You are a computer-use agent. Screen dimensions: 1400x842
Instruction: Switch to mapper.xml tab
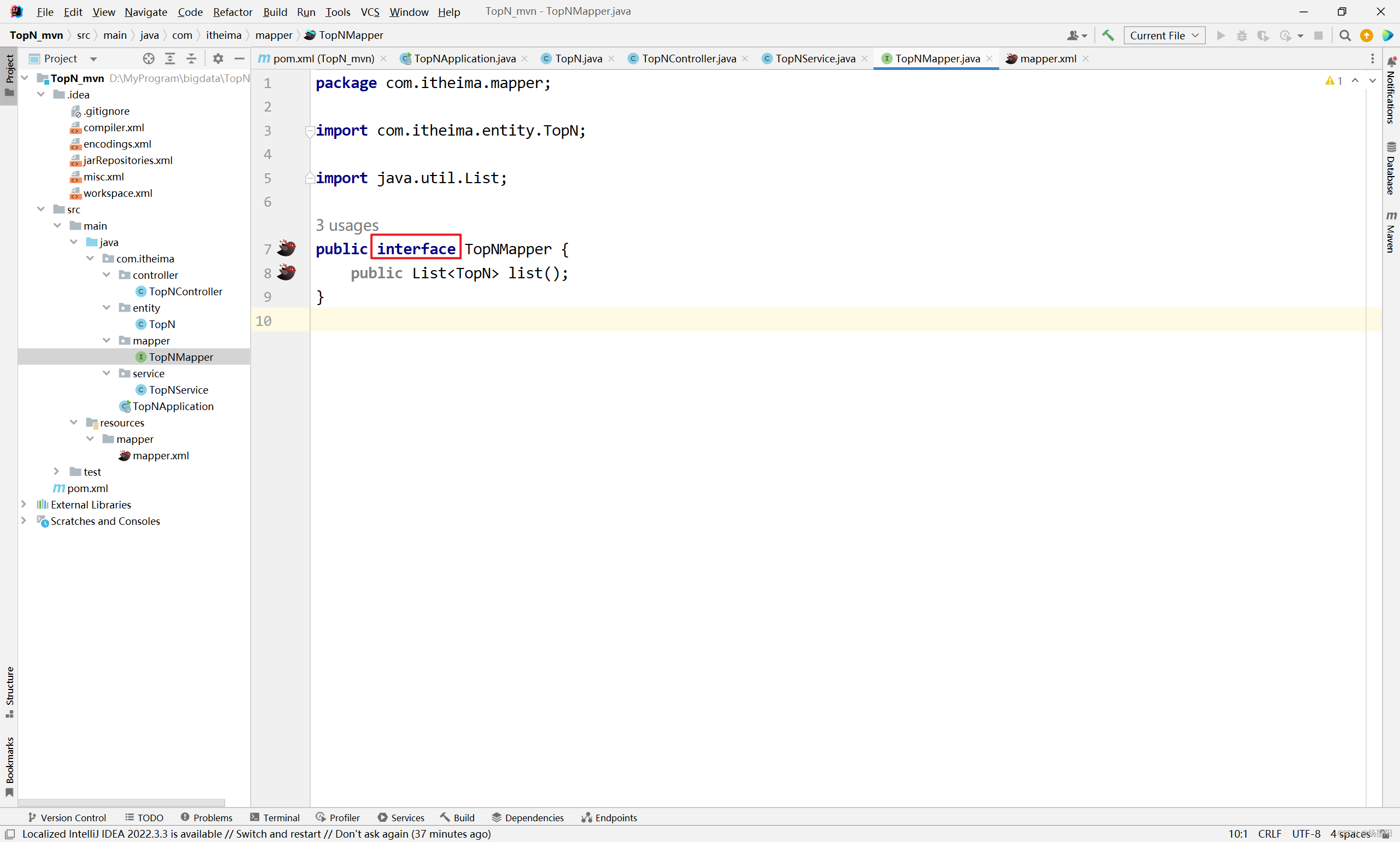(1047, 58)
